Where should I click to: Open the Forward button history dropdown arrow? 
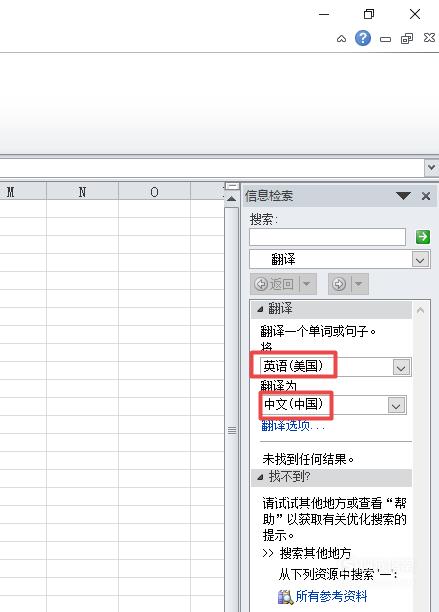359,284
